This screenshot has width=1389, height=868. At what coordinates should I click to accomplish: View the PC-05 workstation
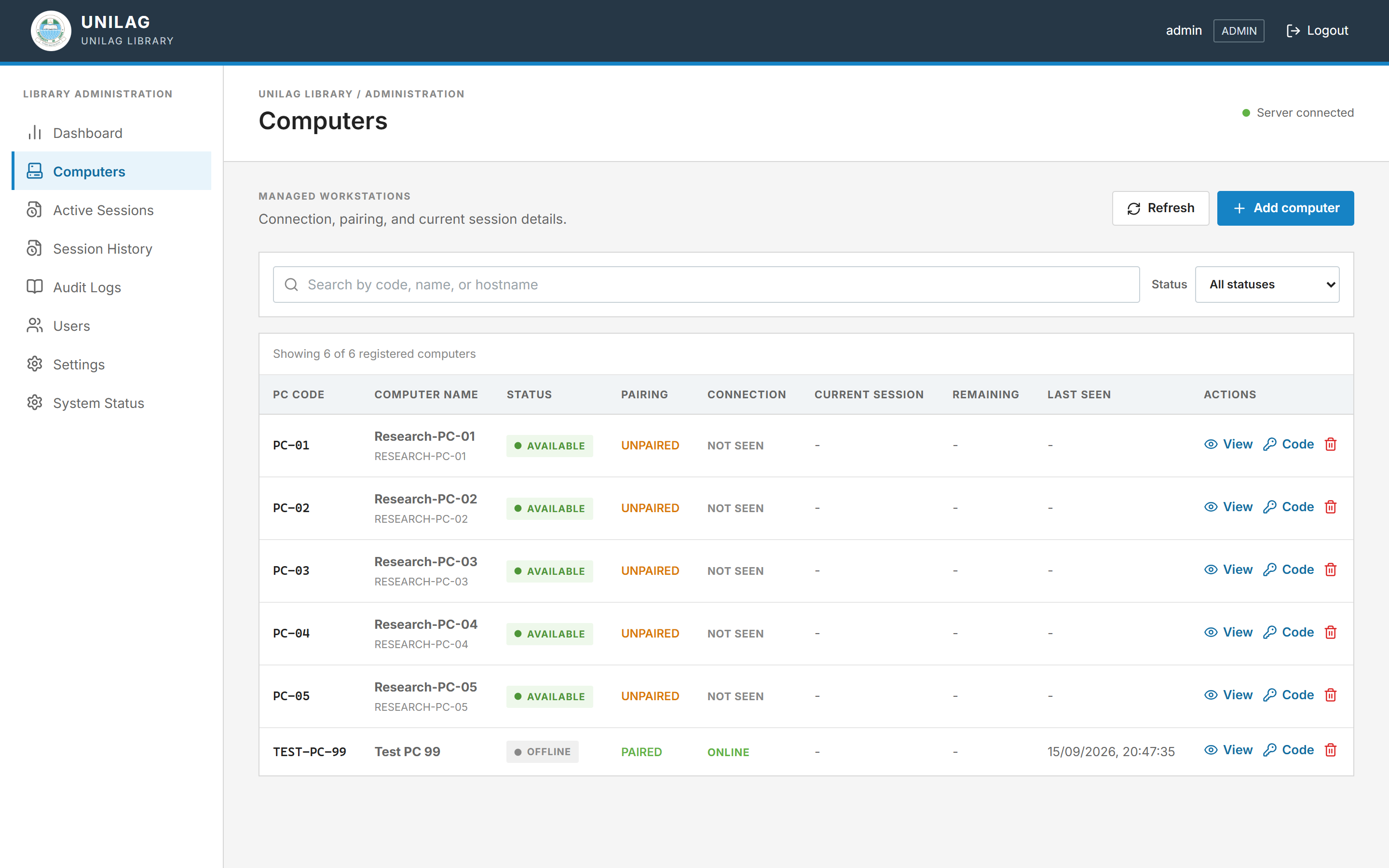(1228, 694)
